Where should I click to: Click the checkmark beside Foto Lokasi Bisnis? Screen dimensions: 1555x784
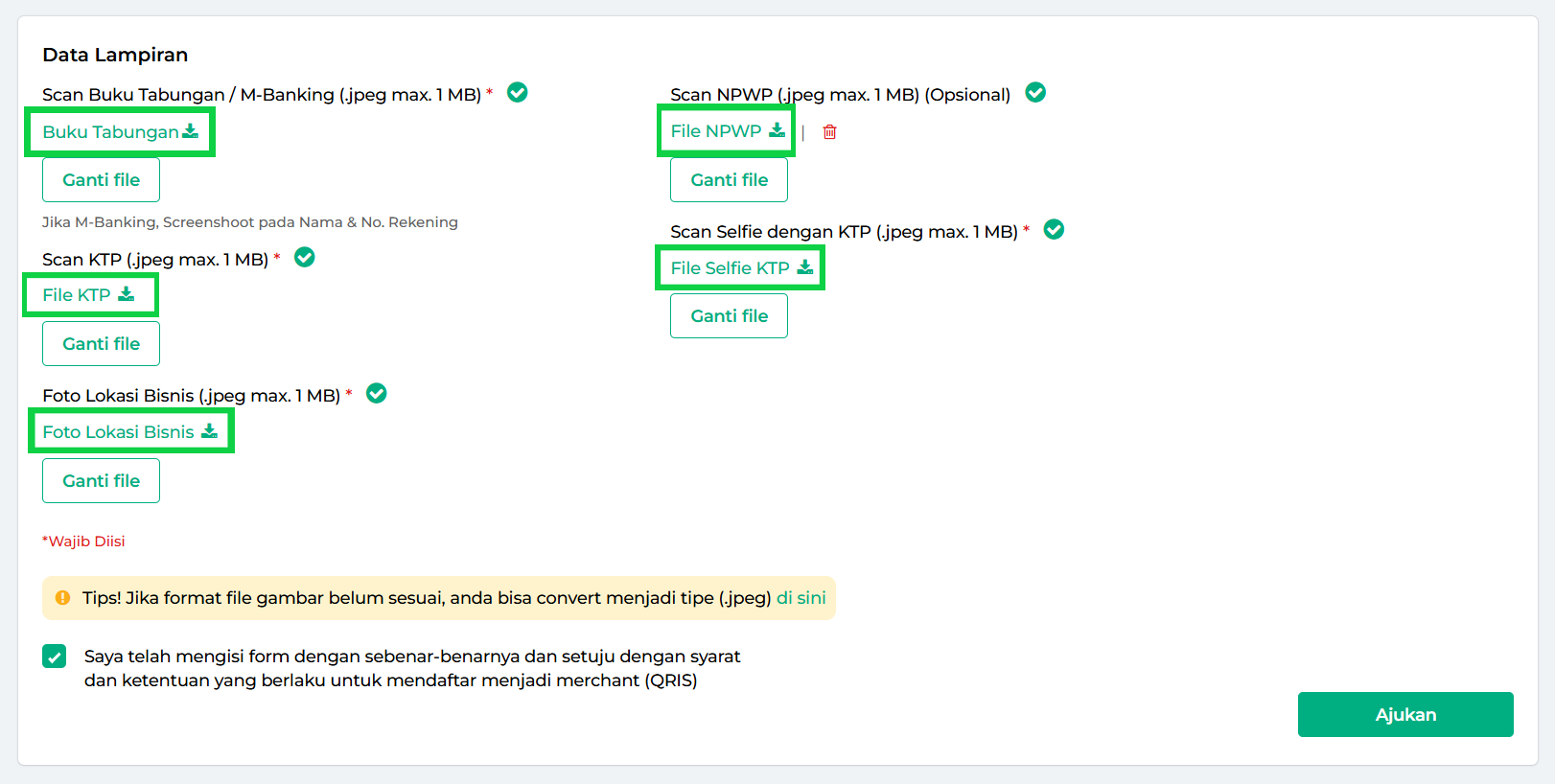pyautogui.click(x=377, y=394)
